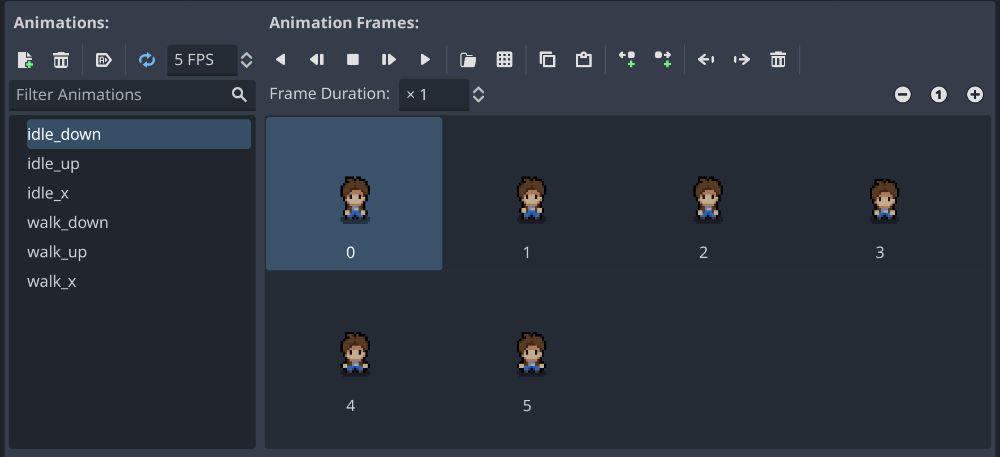This screenshot has height=457, width=1000.
Task: Click the Frame Duration stepper arrows
Action: point(478,95)
